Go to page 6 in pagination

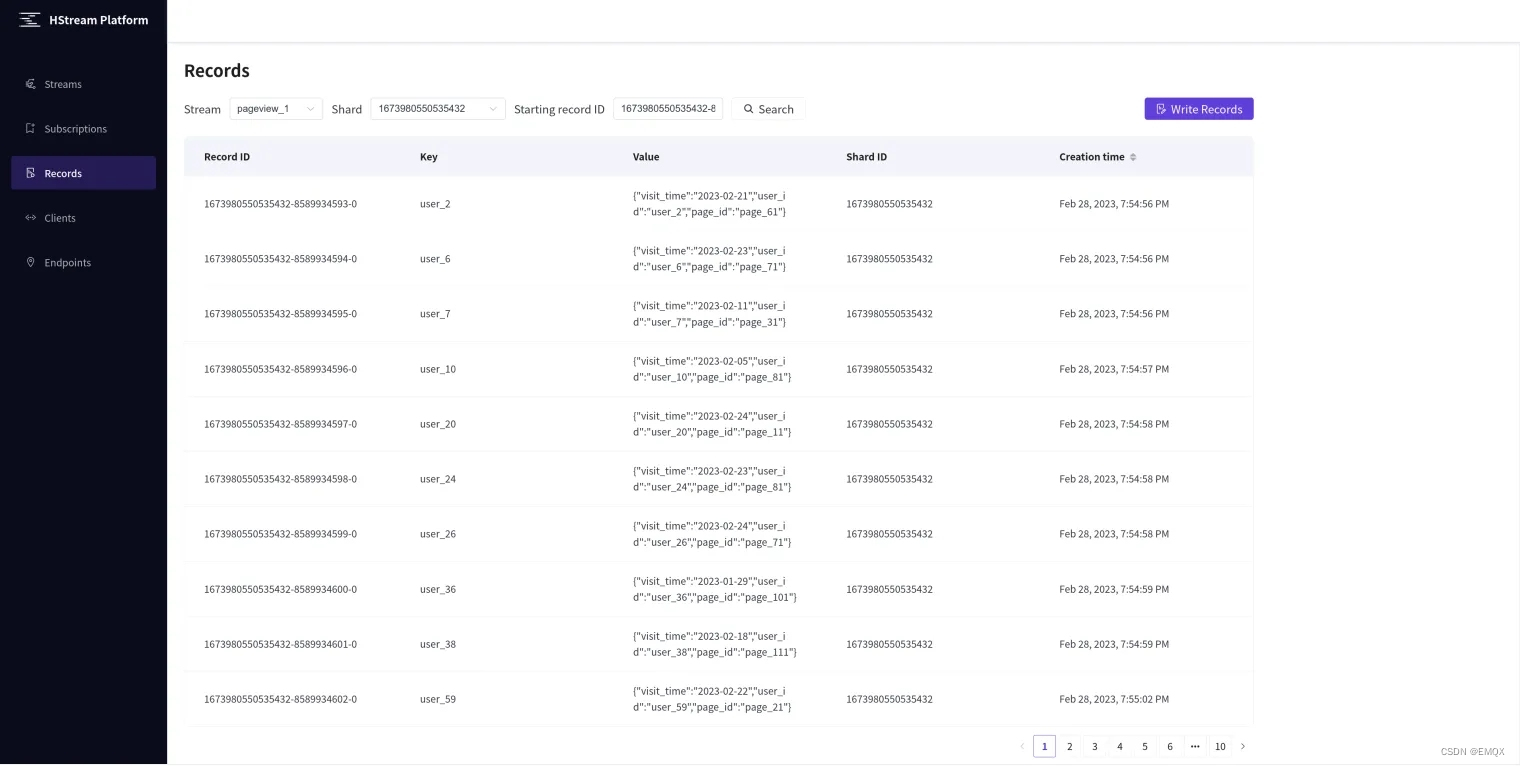click(x=1170, y=746)
